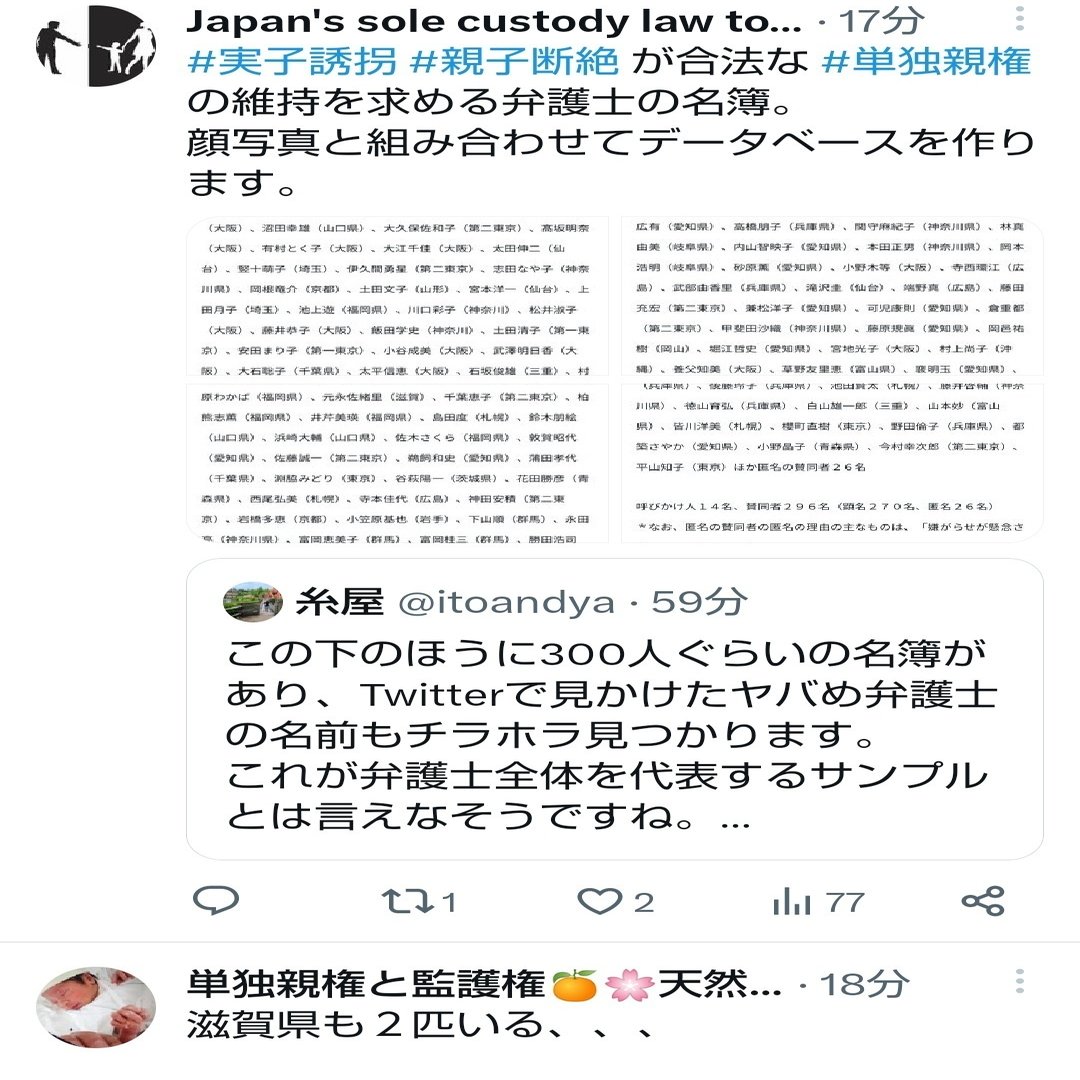The height and width of the screenshot is (1080, 1080).
Task: Open reply on the first tweet
Action: [216, 900]
